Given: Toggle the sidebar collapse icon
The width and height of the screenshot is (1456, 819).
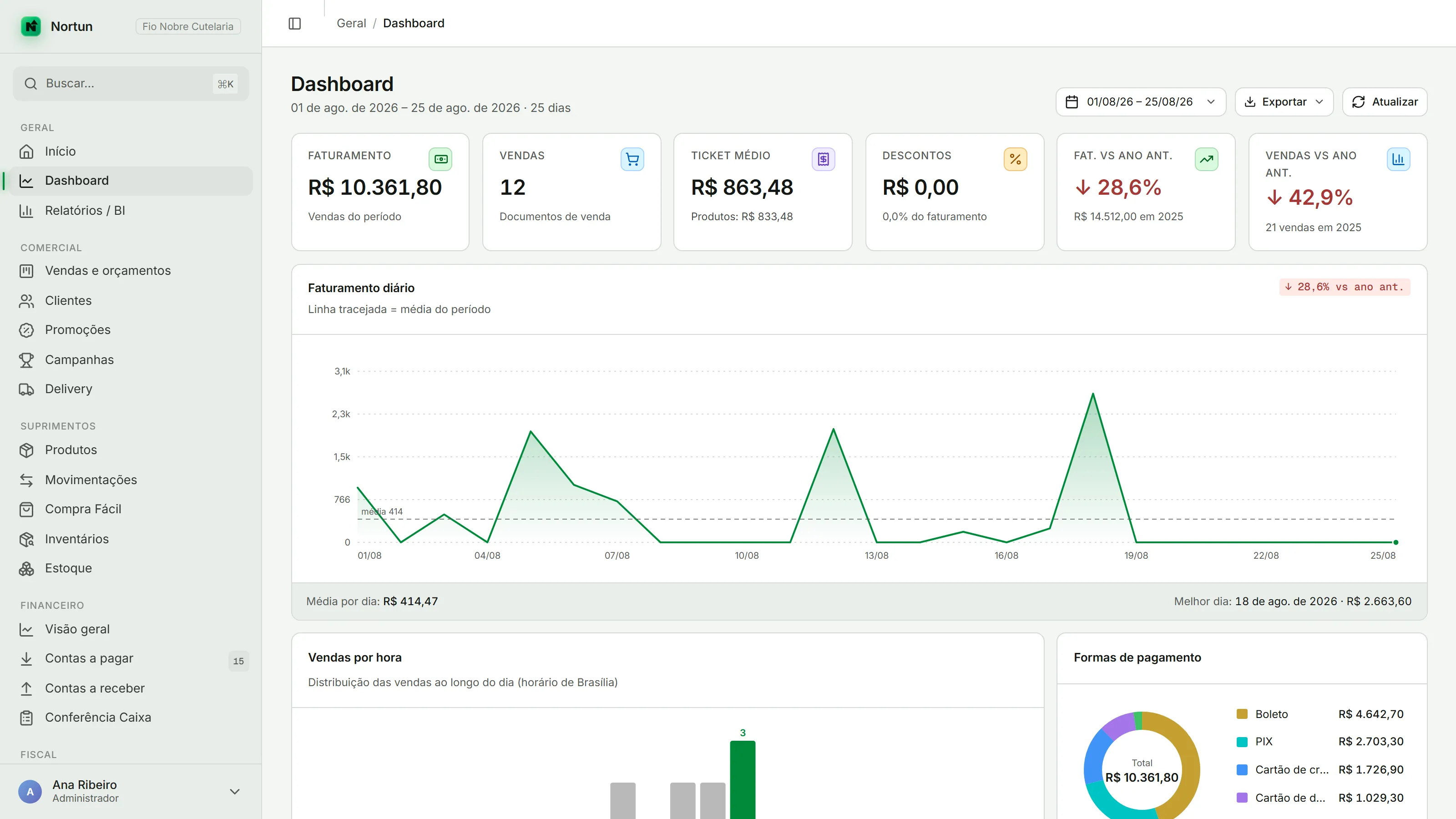Looking at the screenshot, I should pos(294,23).
